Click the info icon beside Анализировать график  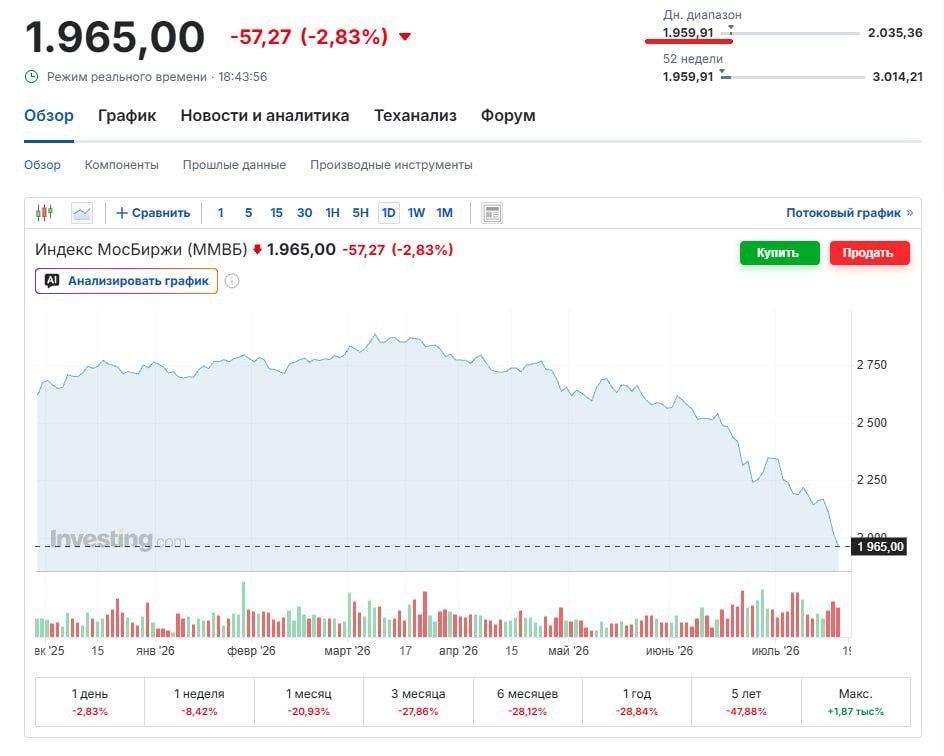tap(232, 281)
